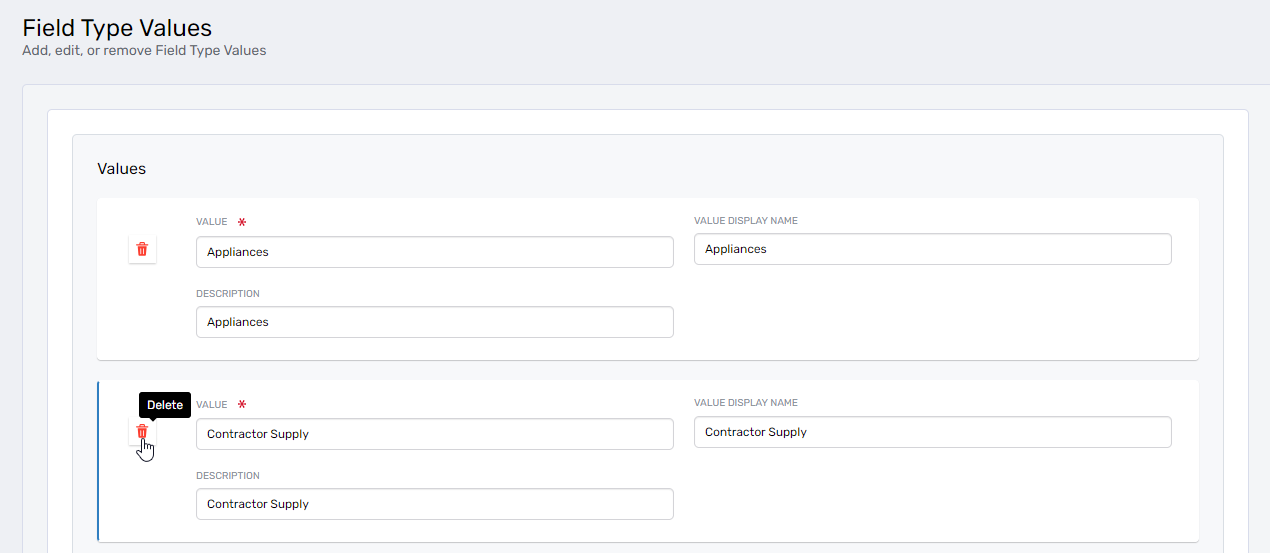Select the Contractor Supply Value input

tap(434, 434)
